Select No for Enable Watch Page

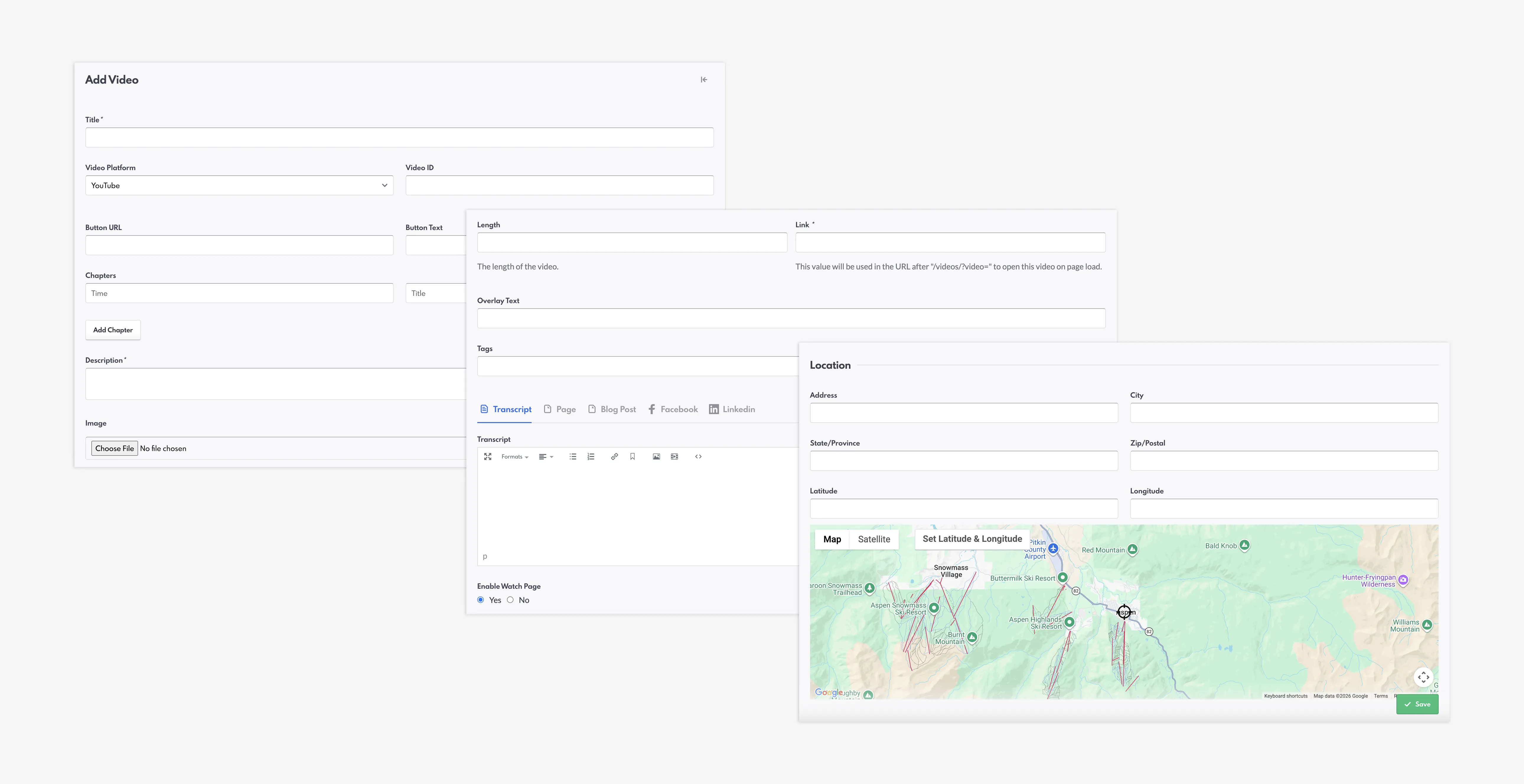(510, 600)
